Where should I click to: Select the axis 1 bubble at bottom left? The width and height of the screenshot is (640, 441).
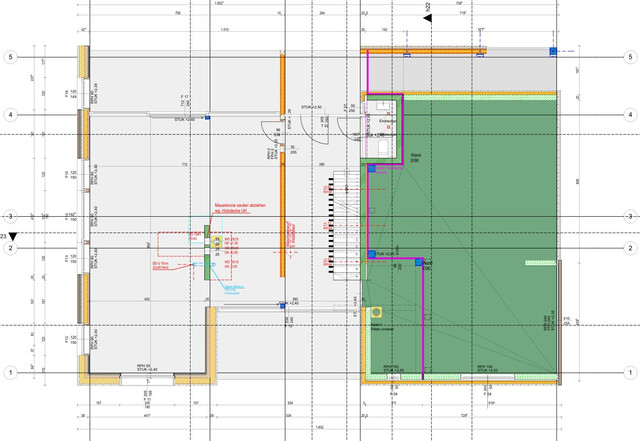(x=10, y=373)
